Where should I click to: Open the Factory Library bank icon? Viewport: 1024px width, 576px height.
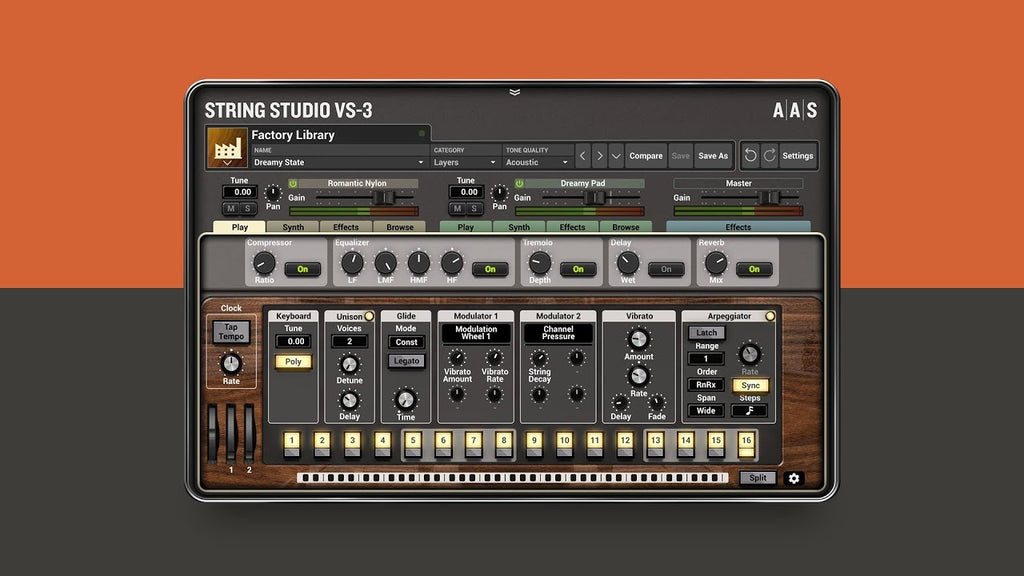click(227, 148)
